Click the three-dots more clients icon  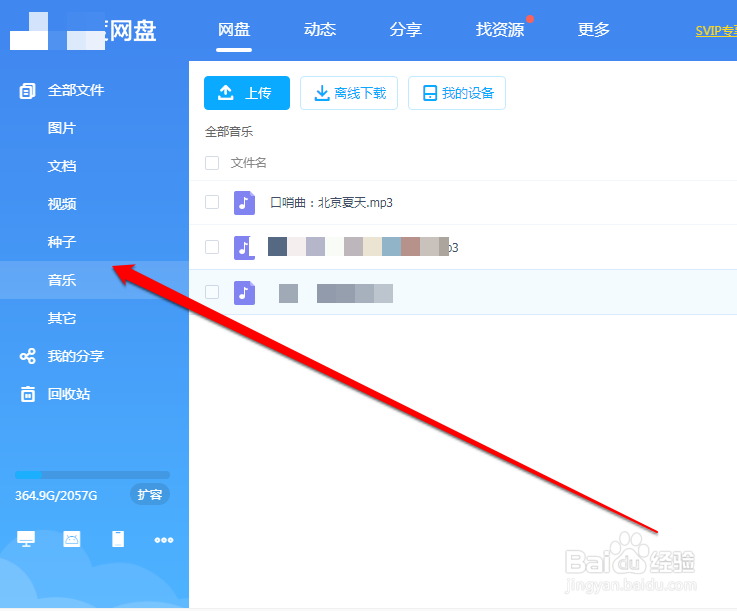[164, 540]
